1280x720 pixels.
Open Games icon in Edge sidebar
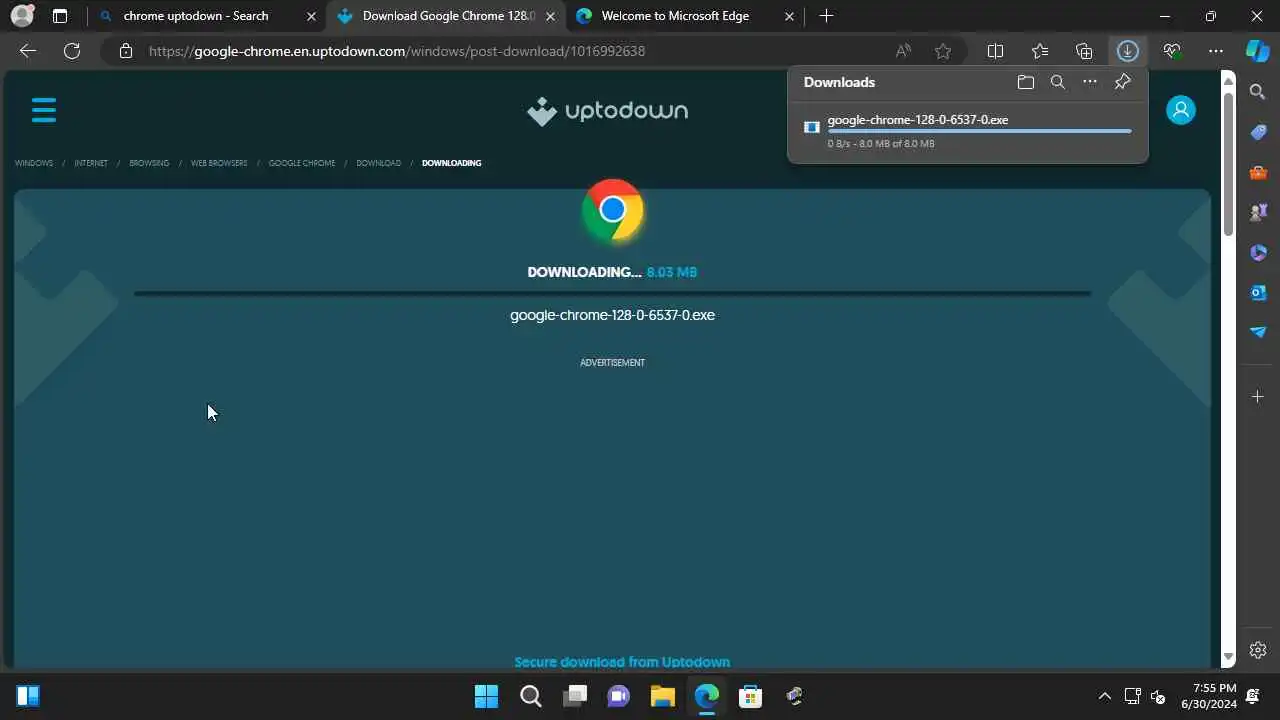pos(1258,212)
